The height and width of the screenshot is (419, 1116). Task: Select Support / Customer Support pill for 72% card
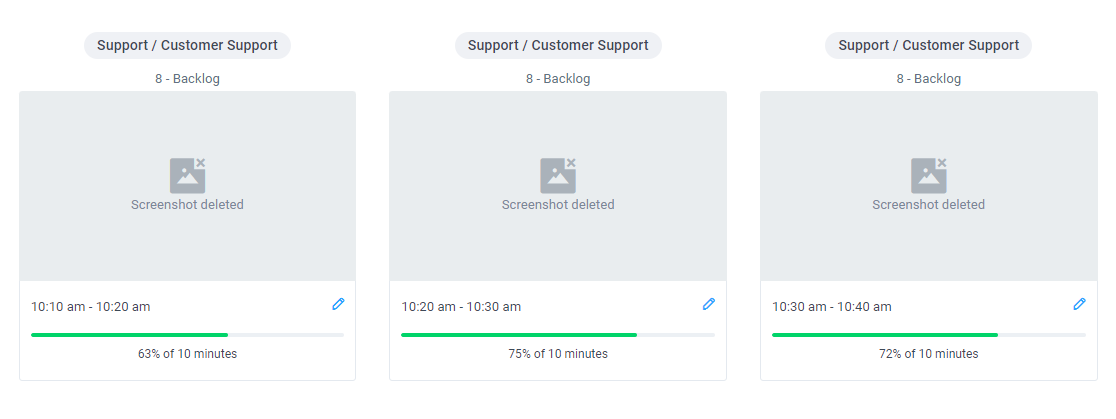[928, 46]
